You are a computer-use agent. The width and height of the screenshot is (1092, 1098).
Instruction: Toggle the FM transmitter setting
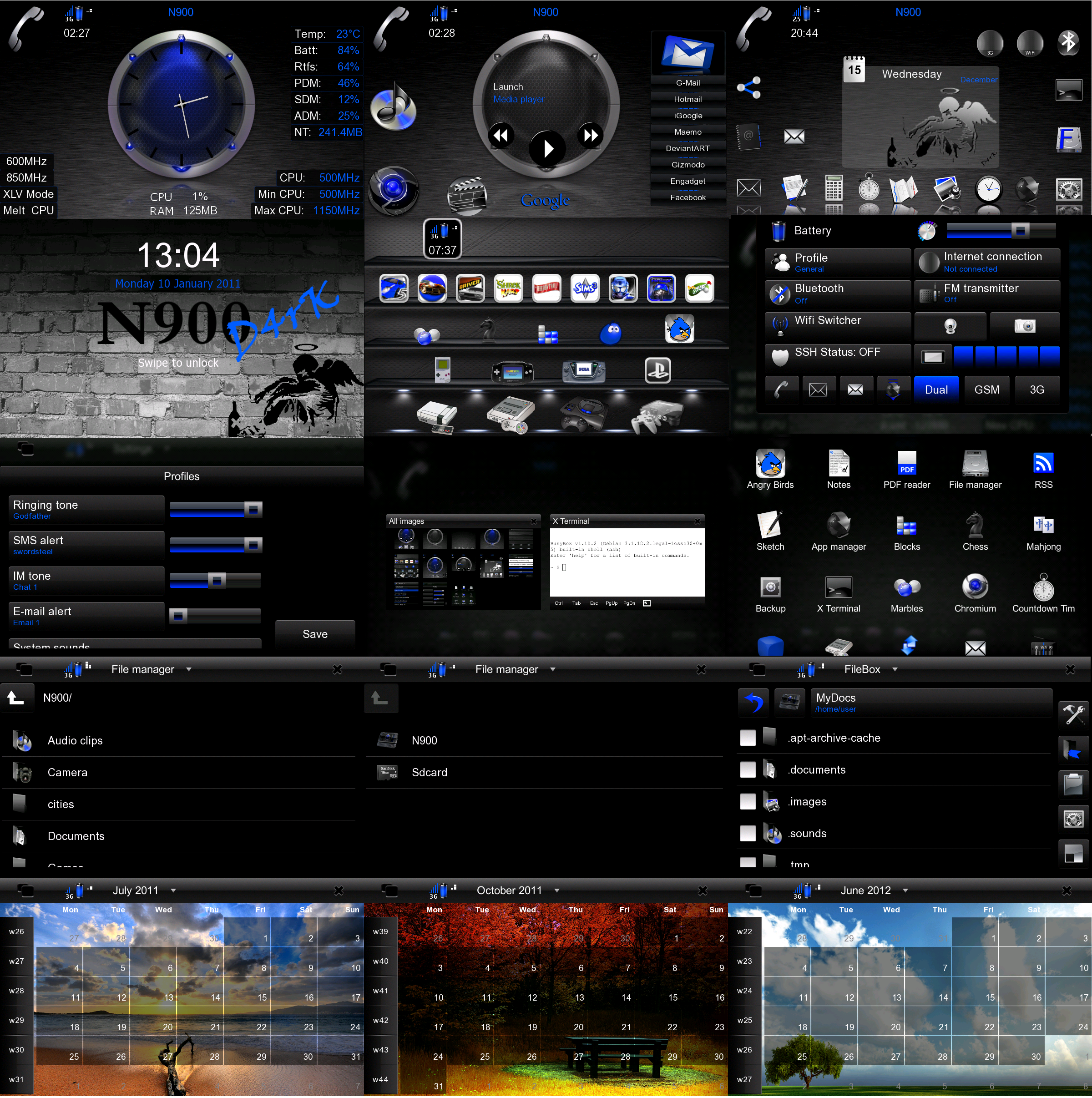(x=987, y=294)
